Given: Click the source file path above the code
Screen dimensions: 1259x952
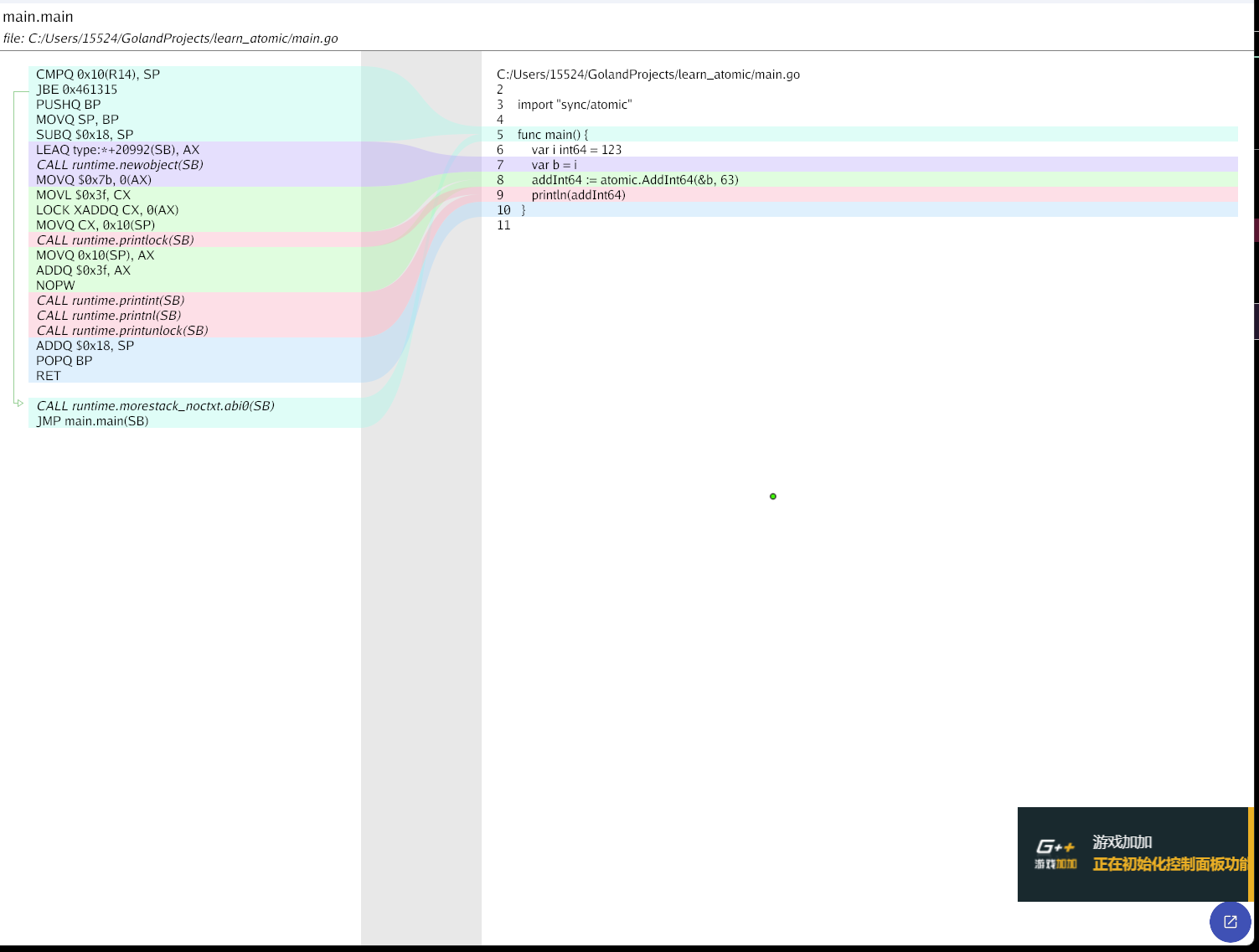Looking at the screenshot, I should click(x=648, y=75).
